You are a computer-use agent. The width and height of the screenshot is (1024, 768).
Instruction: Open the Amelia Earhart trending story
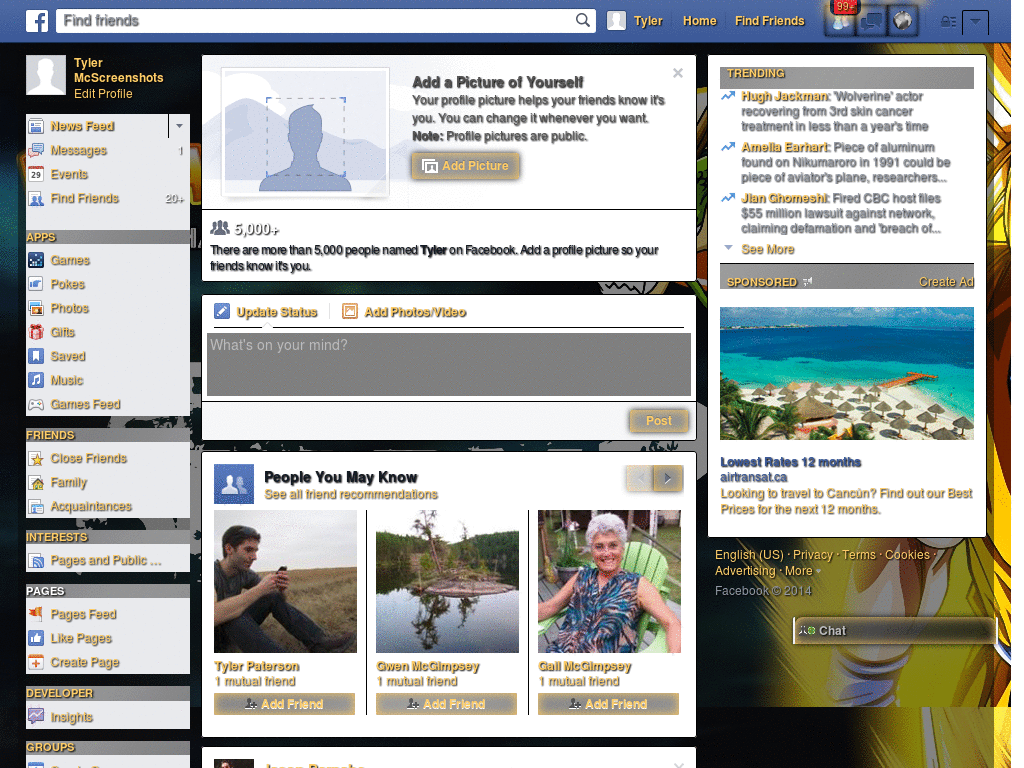point(786,147)
